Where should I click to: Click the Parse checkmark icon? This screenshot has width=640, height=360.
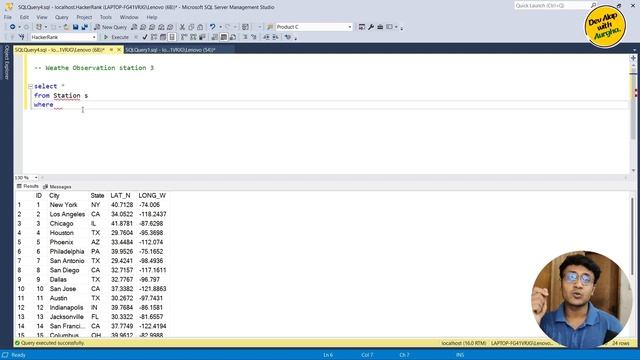coord(145,37)
